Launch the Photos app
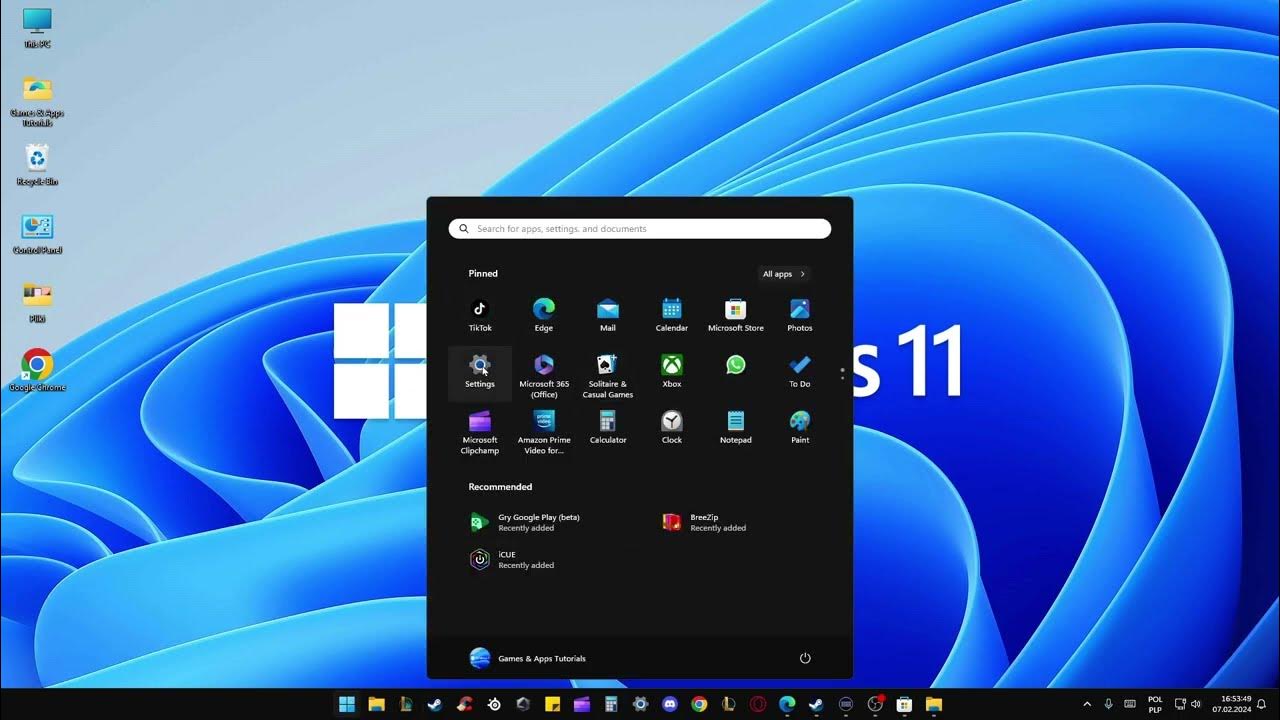 point(800,315)
